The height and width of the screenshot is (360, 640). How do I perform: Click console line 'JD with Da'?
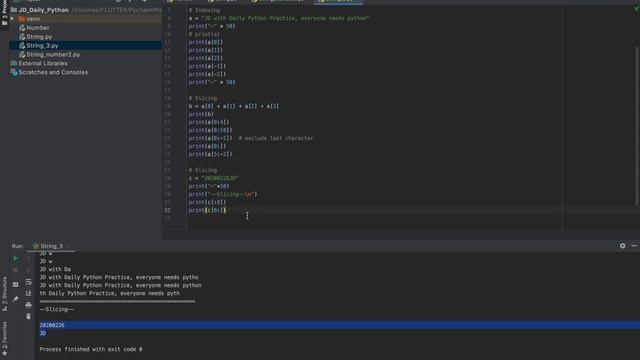click(x=55, y=269)
